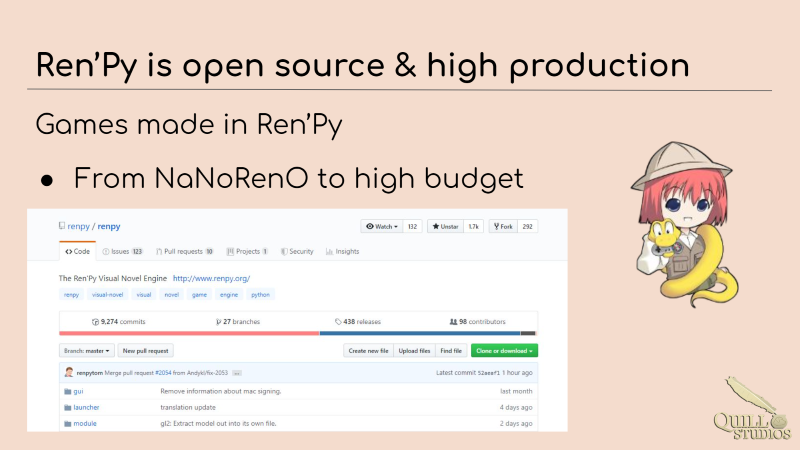Viewport: 800px width, 450px height.
Task: Click the renpy topic tag
Action: (71, 295)
